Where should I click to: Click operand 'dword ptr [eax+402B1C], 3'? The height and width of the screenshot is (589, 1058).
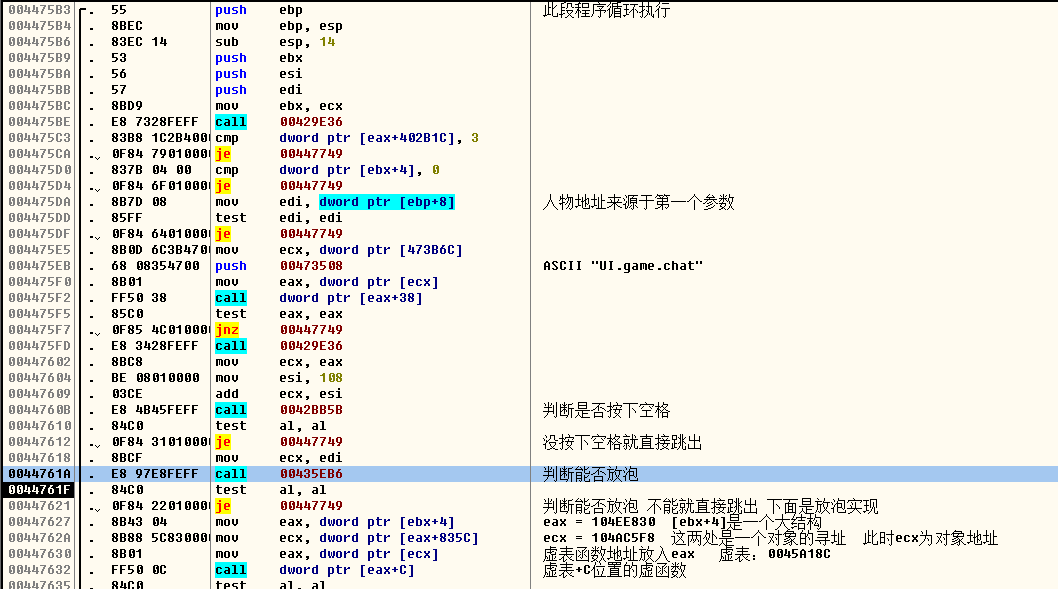pyautogui.click(x=379, y=138)
